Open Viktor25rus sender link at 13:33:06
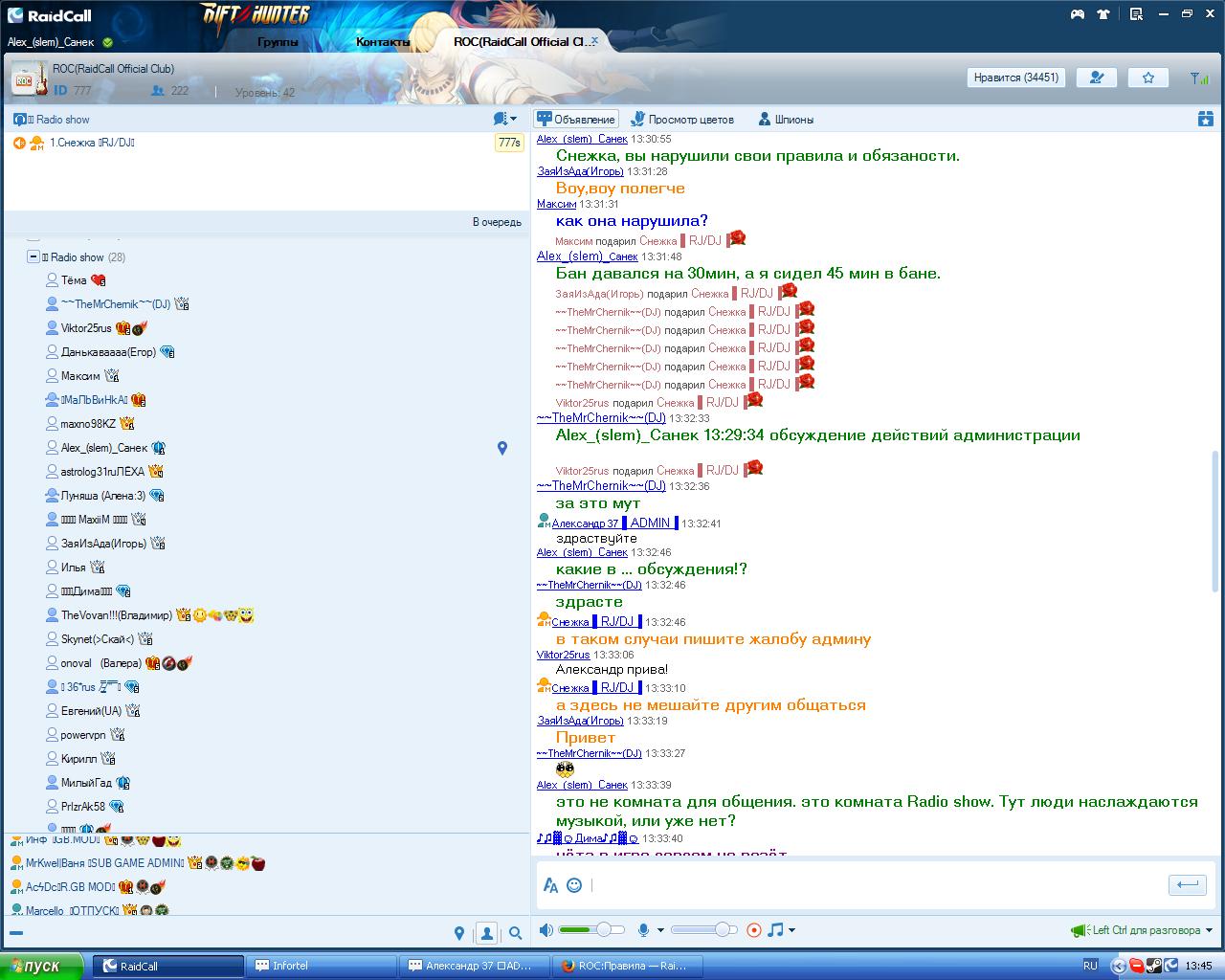 coord(564,655)
